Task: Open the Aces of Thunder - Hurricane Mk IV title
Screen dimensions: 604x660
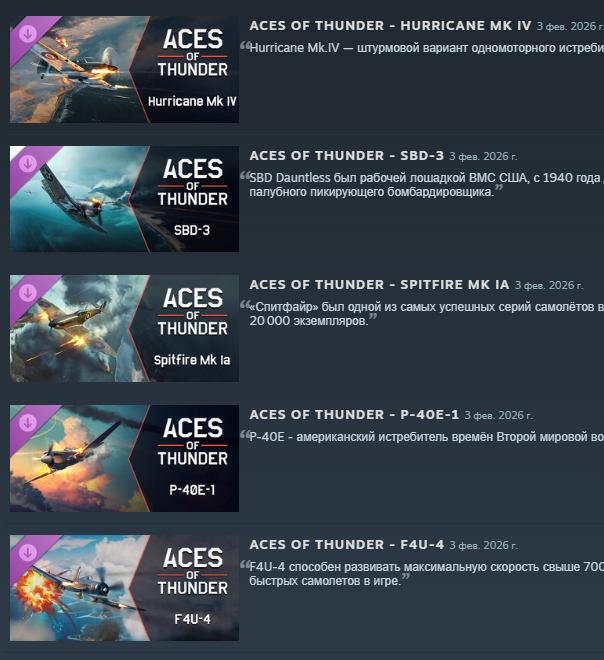Action: pos(390,26)
